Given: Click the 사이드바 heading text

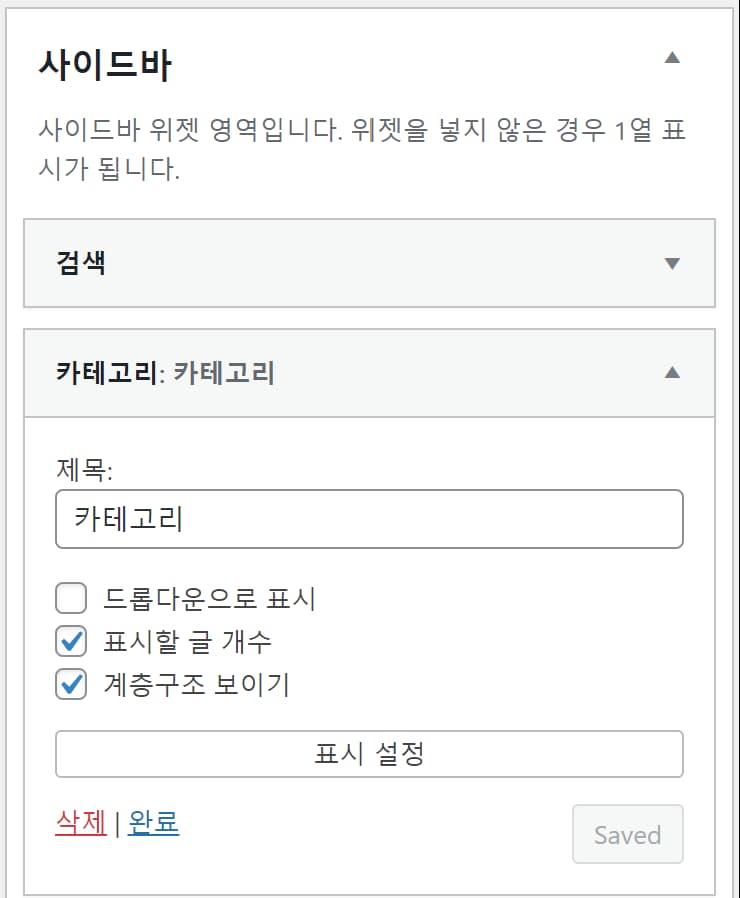Looking at the screenshot, I should tap(105, 64).
